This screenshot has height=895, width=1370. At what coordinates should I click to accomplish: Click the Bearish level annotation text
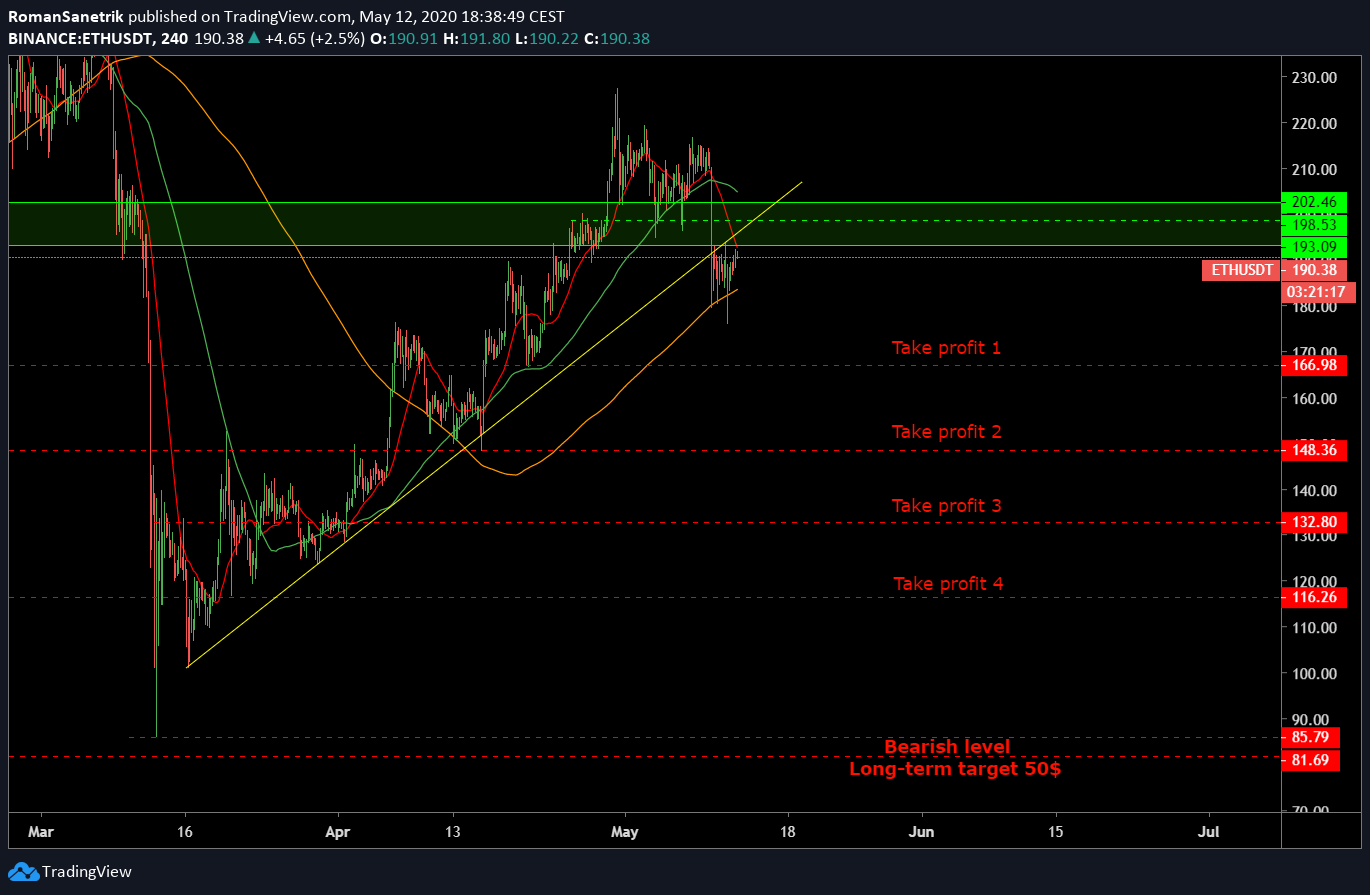(x=948, y=747)
